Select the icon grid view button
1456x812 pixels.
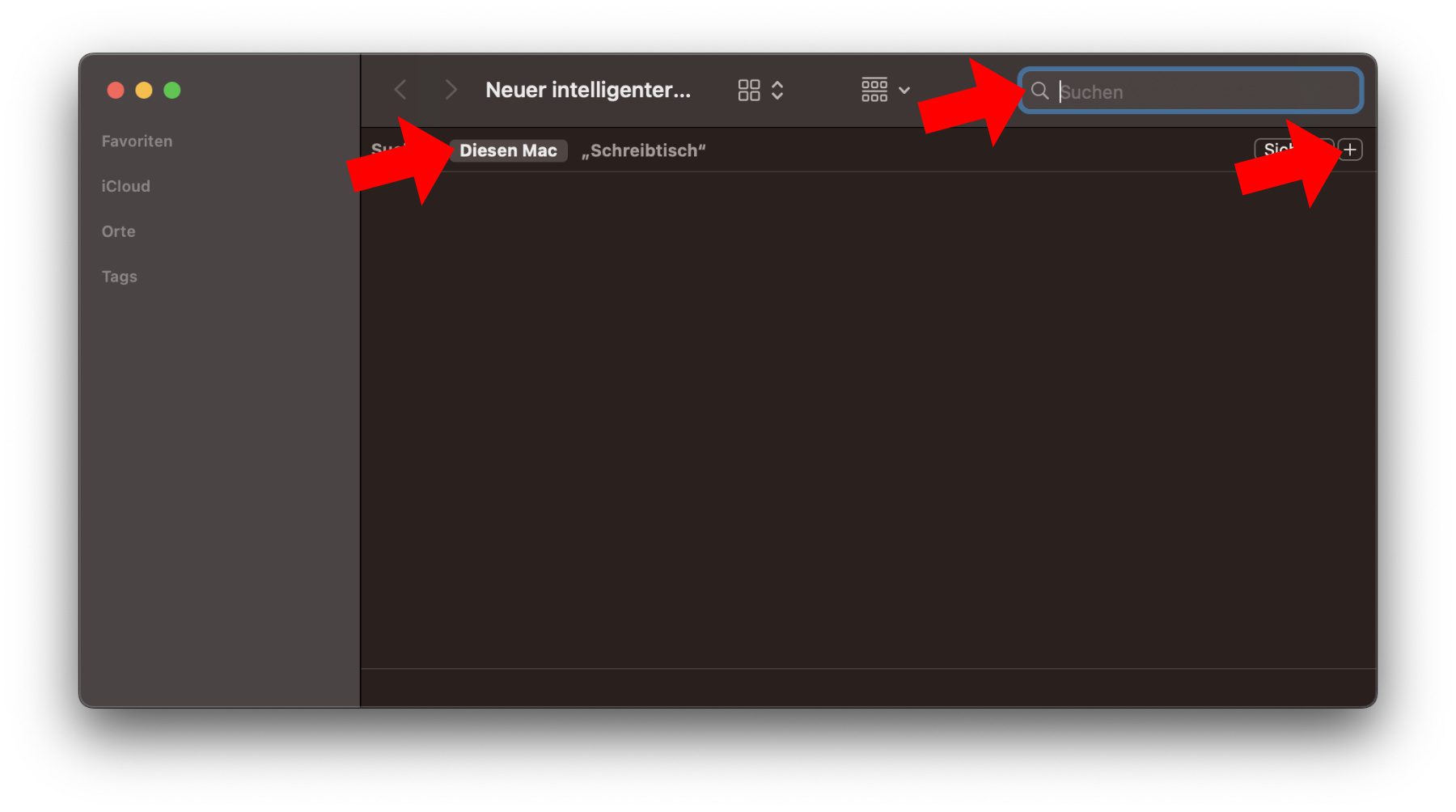pos(748,90)
